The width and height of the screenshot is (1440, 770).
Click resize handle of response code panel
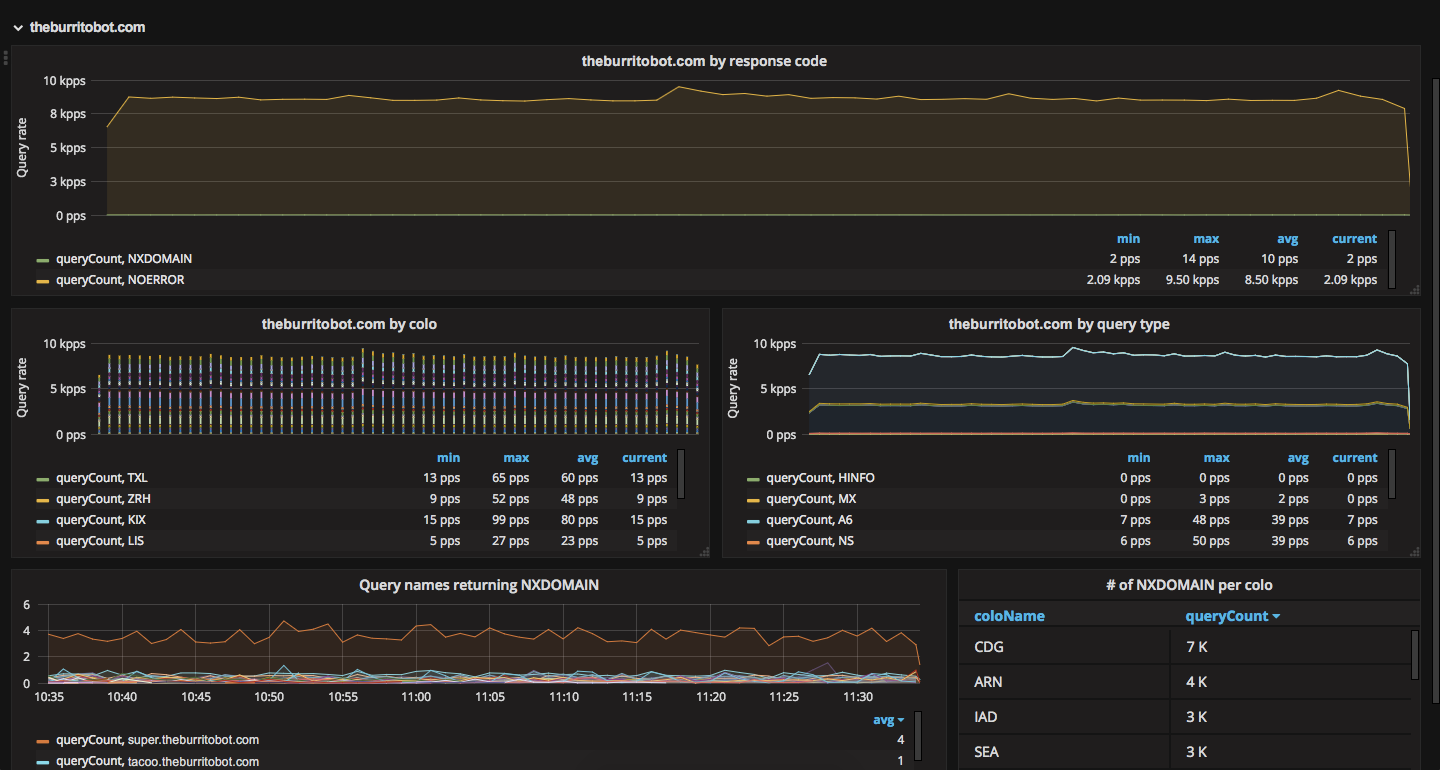1414,290
